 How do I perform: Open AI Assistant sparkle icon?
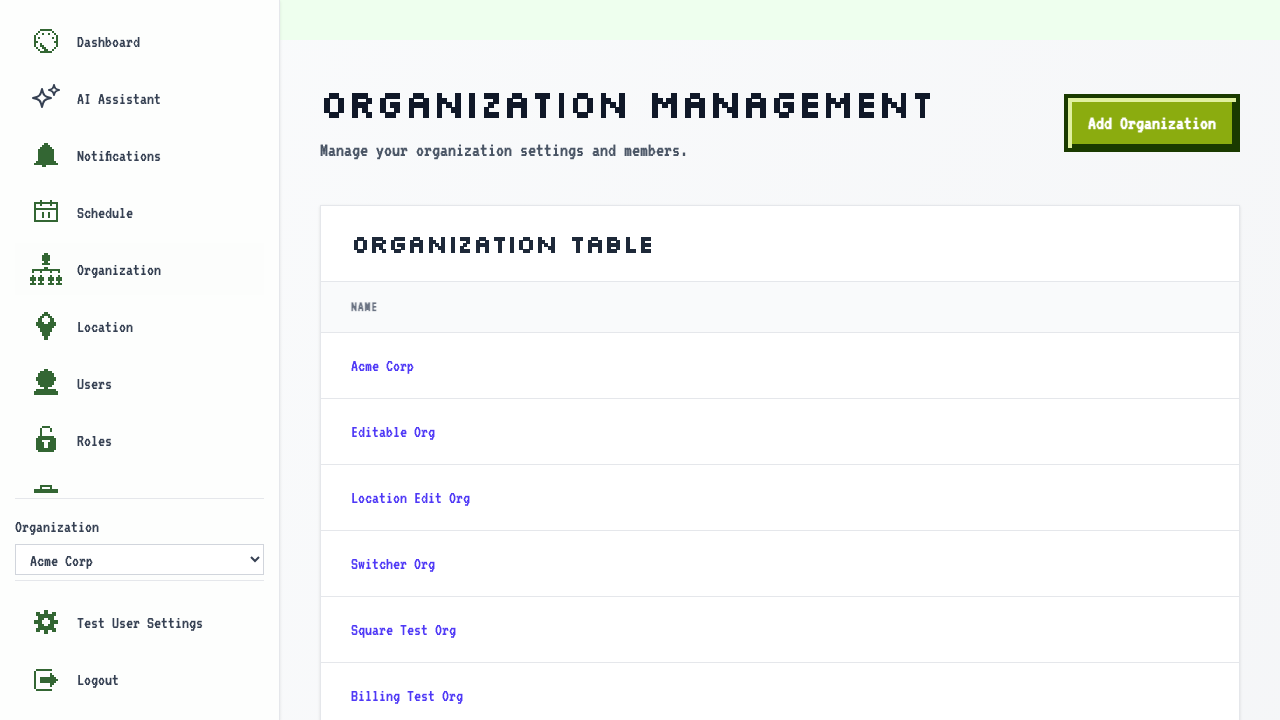(46, 98)
